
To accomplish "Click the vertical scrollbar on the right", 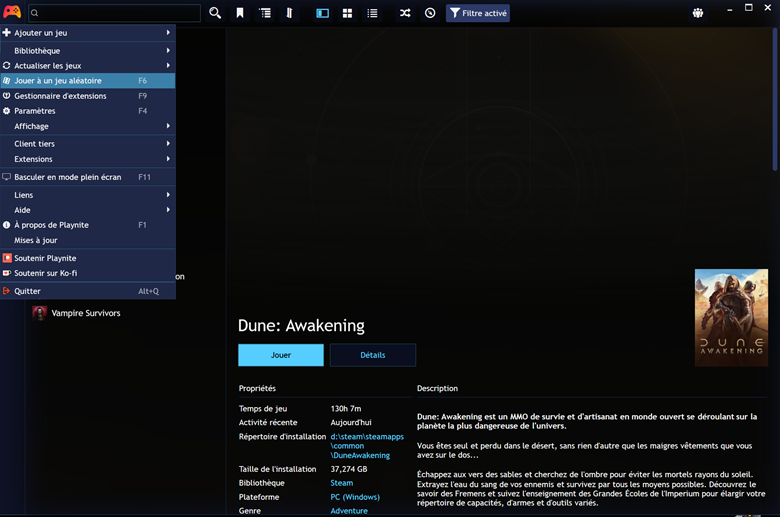I will point(776,100).
